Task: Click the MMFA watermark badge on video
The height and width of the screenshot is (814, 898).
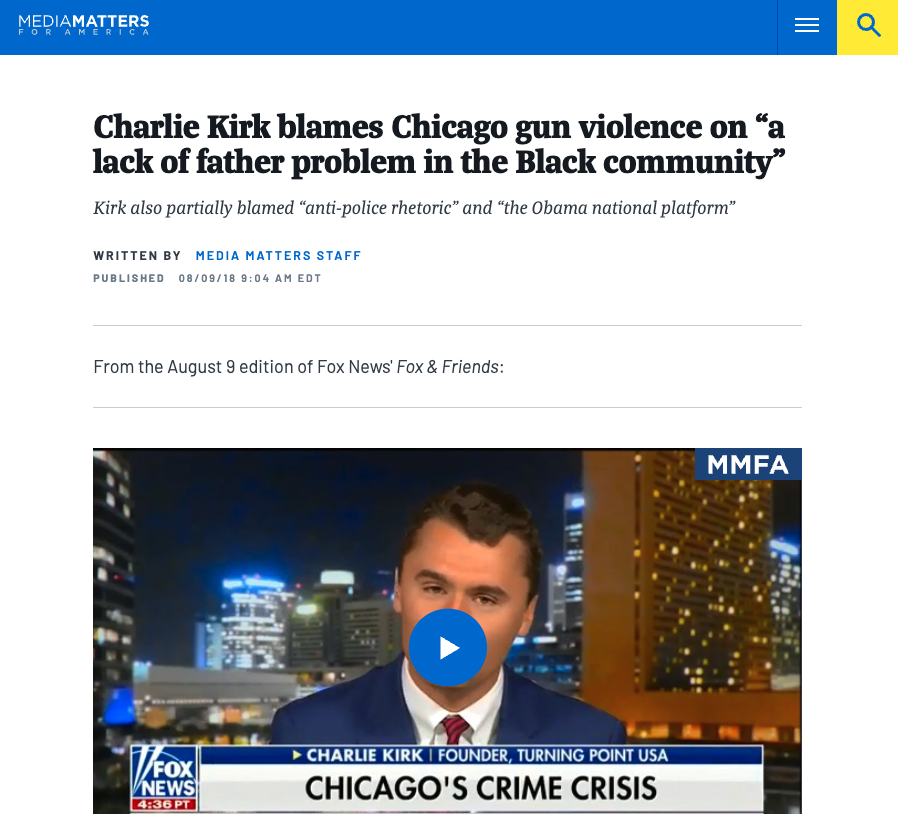Action: point(748,464)
